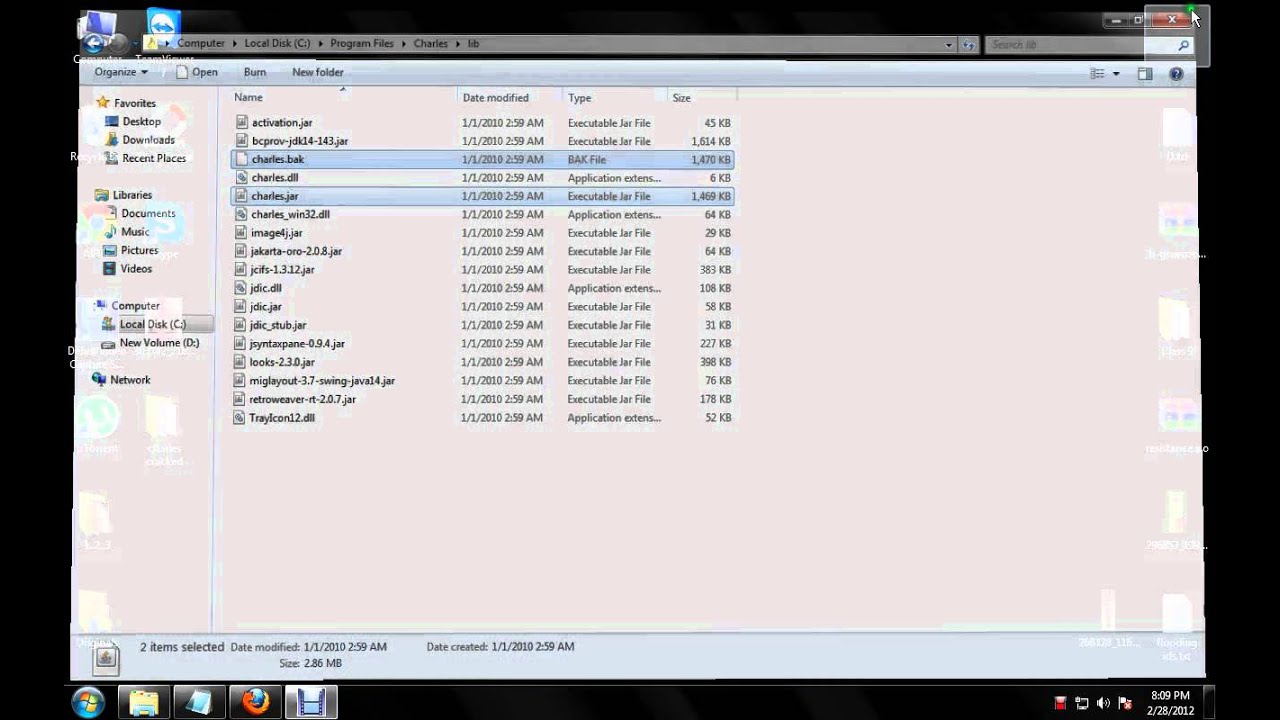
Task: Select the looks-2.3.0.jar file name
Action: (282, 362)
